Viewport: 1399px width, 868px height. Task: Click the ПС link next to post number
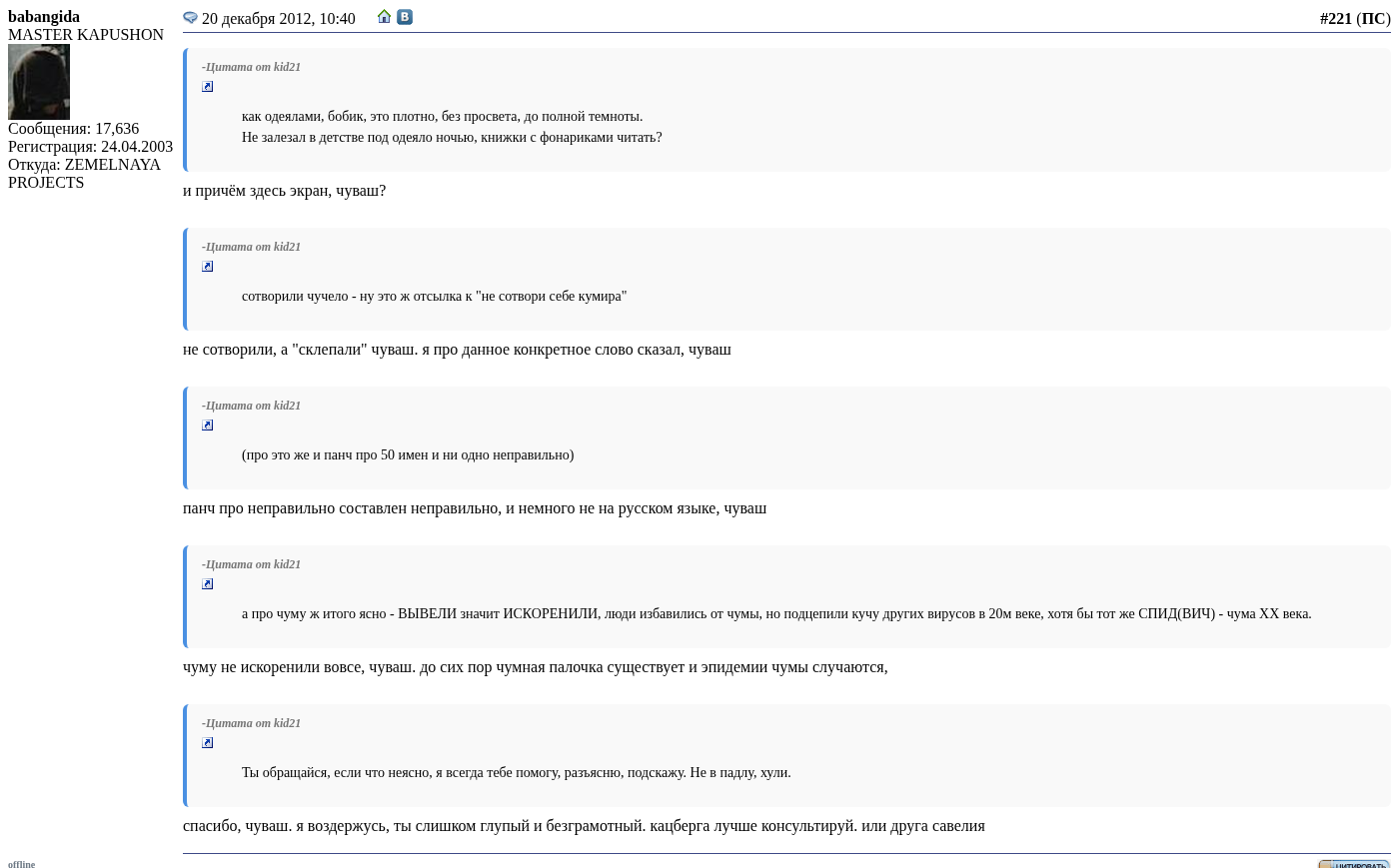(1373, 19)
